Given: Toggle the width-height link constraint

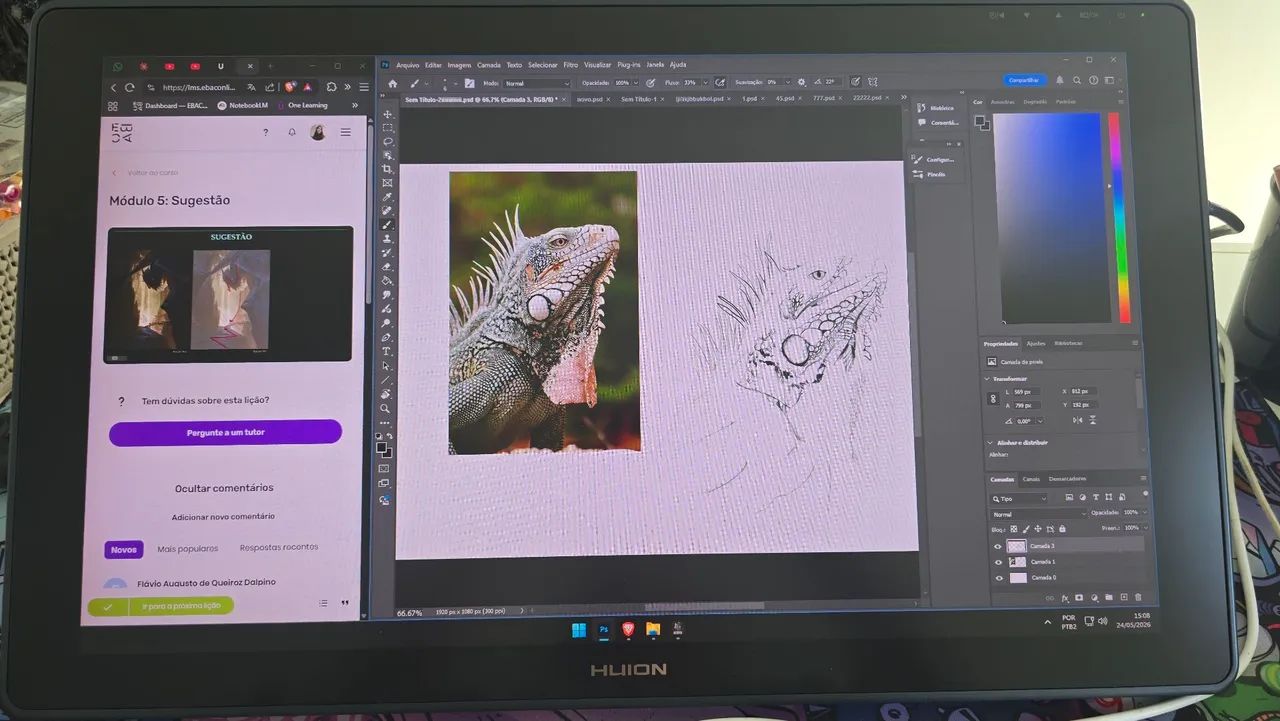Looking at the screenshot, I should pyautogui.click(x=992, y=398).
